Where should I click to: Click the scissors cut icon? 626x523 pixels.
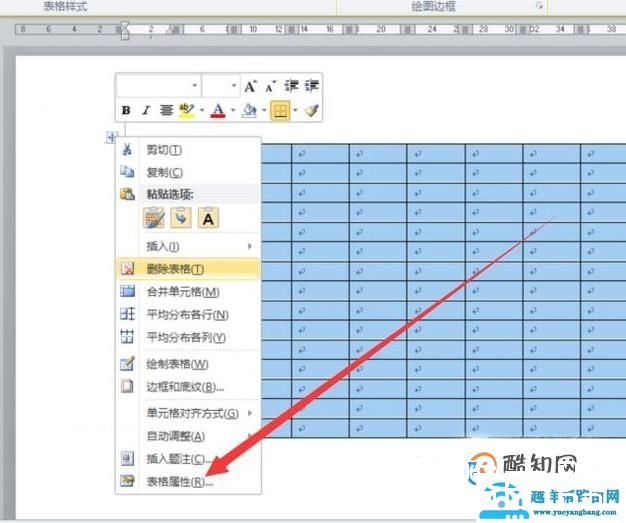(127, 149)
